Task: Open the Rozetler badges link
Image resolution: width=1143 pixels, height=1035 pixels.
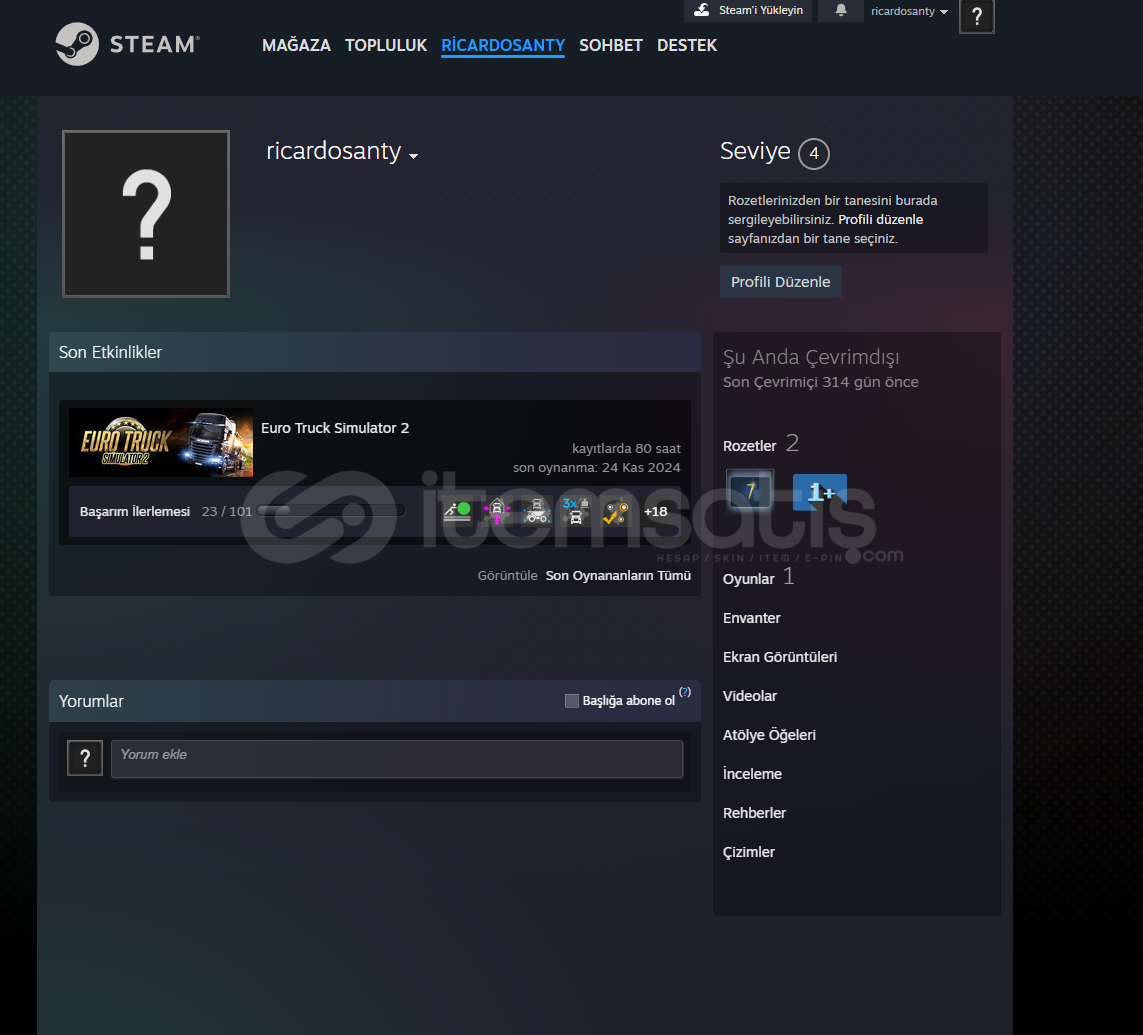Action: [x=749, y=446]
